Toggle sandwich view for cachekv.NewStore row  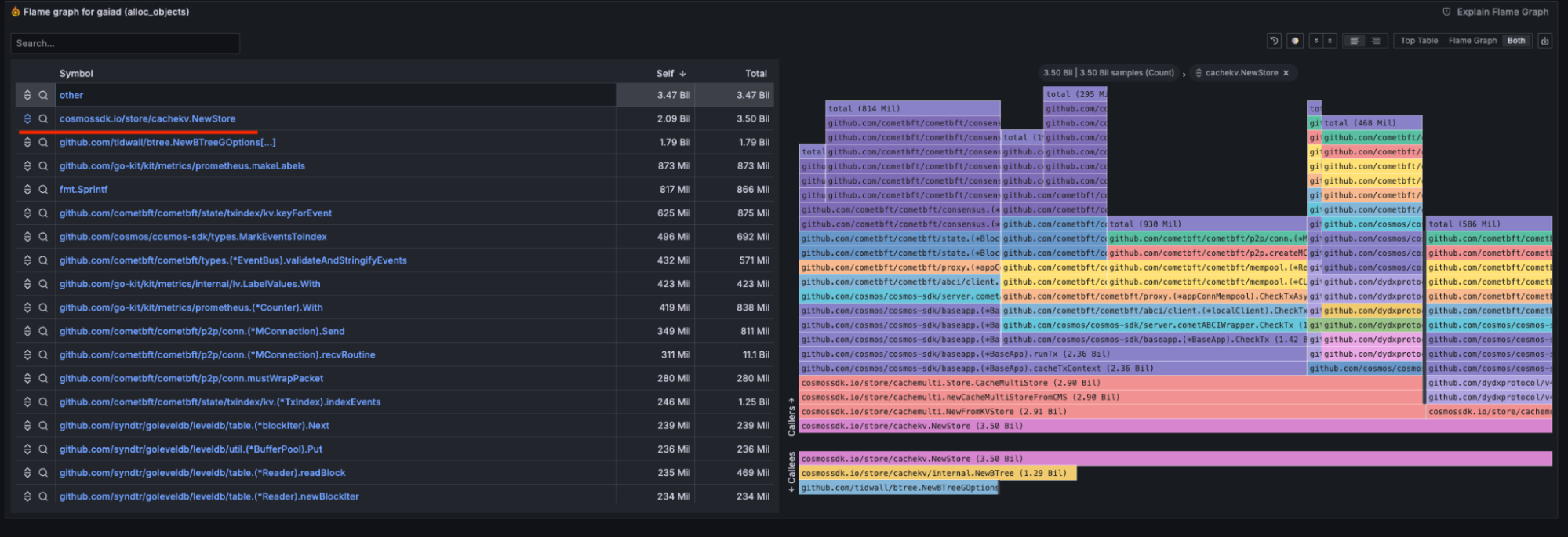[x=27, y=118]
